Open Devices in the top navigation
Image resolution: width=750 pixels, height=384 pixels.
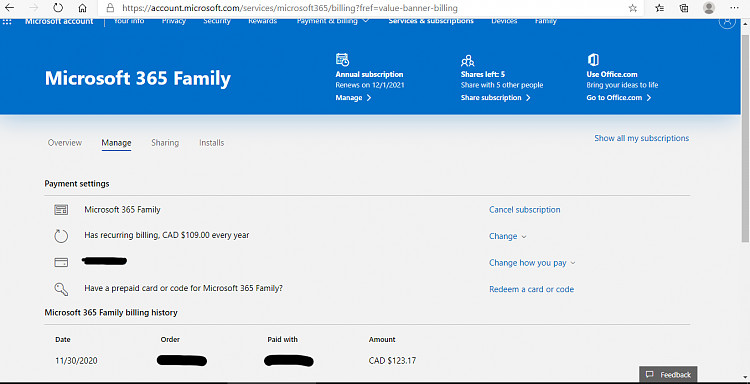click(504, 21)
